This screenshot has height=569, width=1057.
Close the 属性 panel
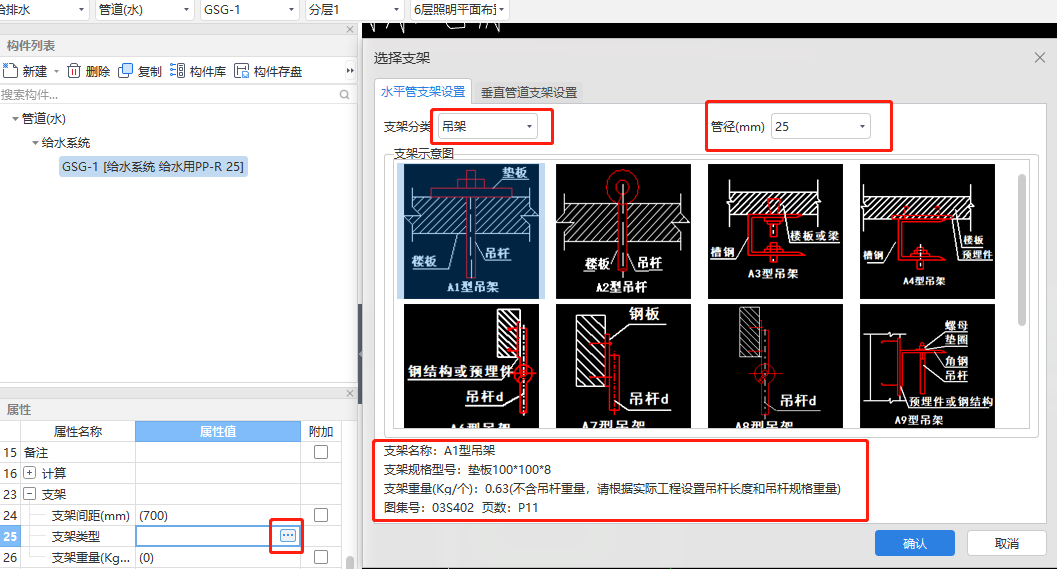click(350, 393)
